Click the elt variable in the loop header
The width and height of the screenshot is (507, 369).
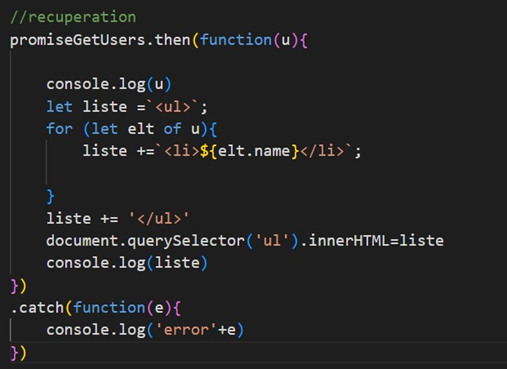[x=141, y=129]
